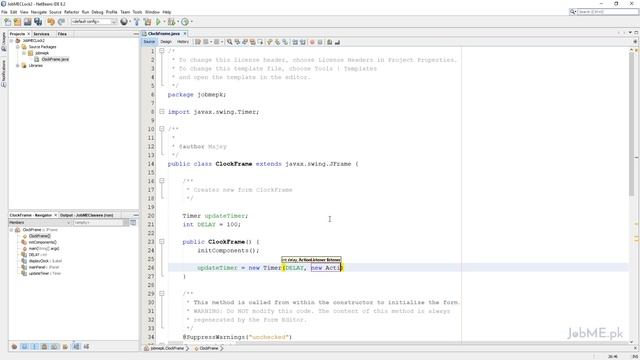This screenshot has width=640, height=360.
Task: Toggle Show Fields filter in Navigator
Action: pos(24,347)
